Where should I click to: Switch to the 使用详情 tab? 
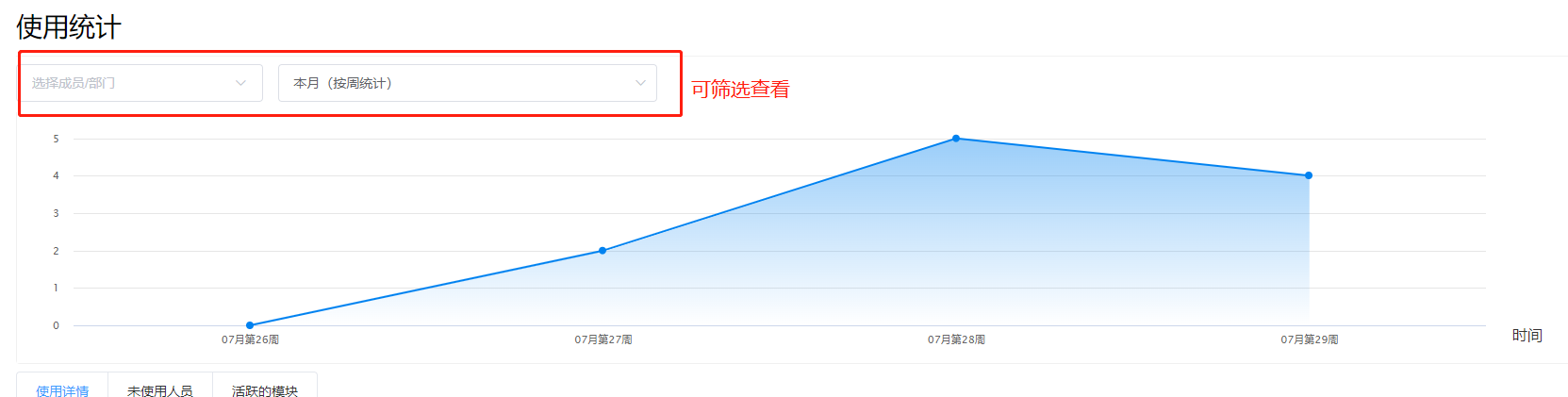(x=62, y=390)
